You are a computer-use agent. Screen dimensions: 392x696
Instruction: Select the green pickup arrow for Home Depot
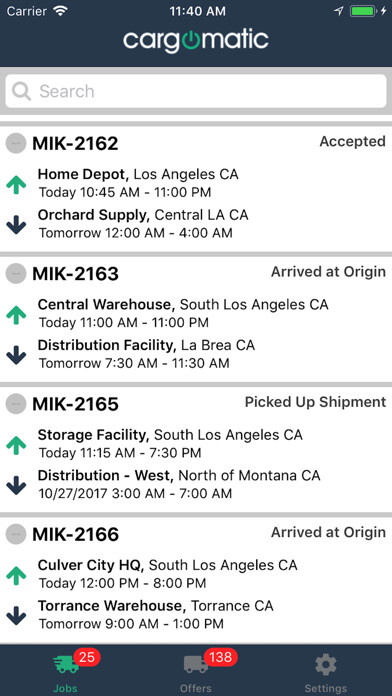(16, 184)
